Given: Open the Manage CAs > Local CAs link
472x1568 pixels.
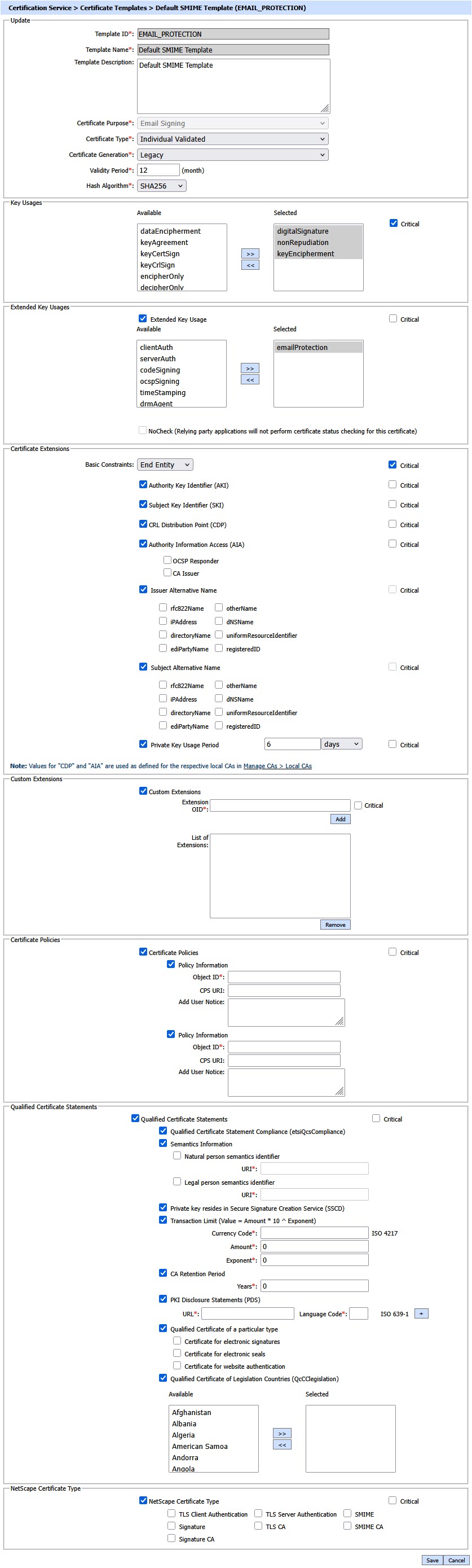Looking at the screenshot, I should [x=277, y=766].
